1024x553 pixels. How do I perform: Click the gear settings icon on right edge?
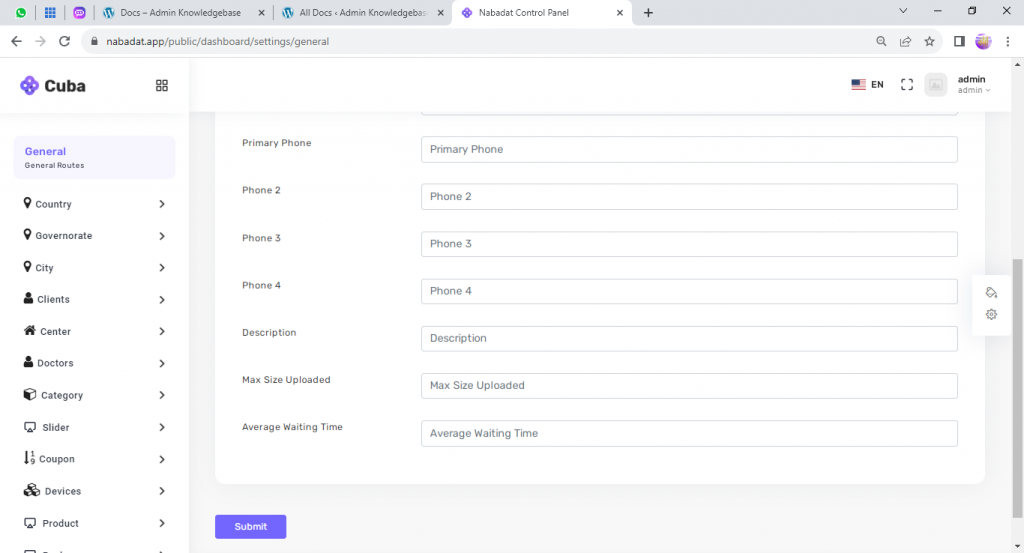tap(991, 314)
